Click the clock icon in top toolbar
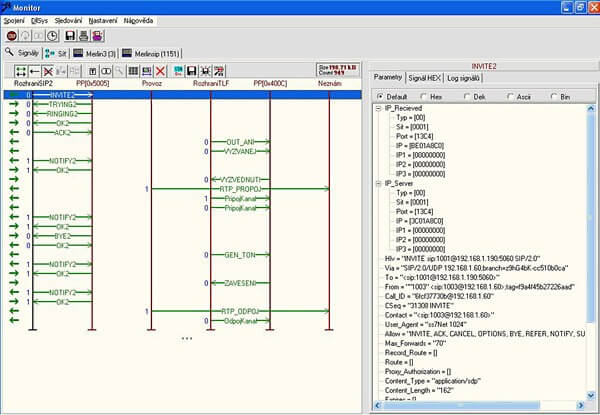This screenshot has height=415, width=600. [52, 36]
